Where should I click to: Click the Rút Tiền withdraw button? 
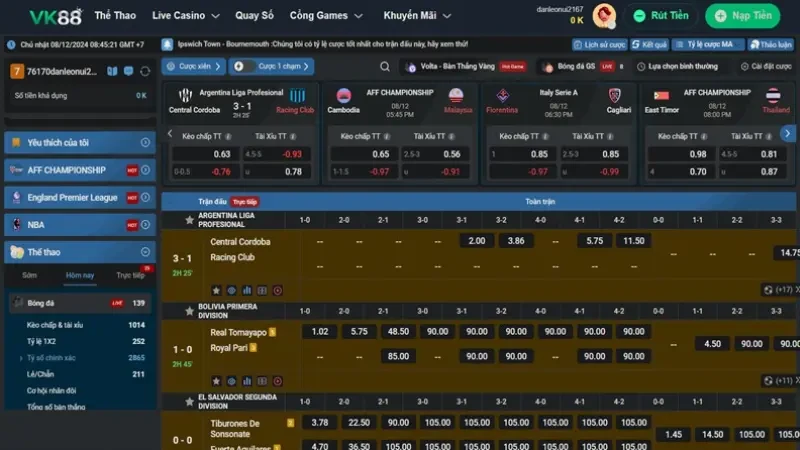coord(662,16)
